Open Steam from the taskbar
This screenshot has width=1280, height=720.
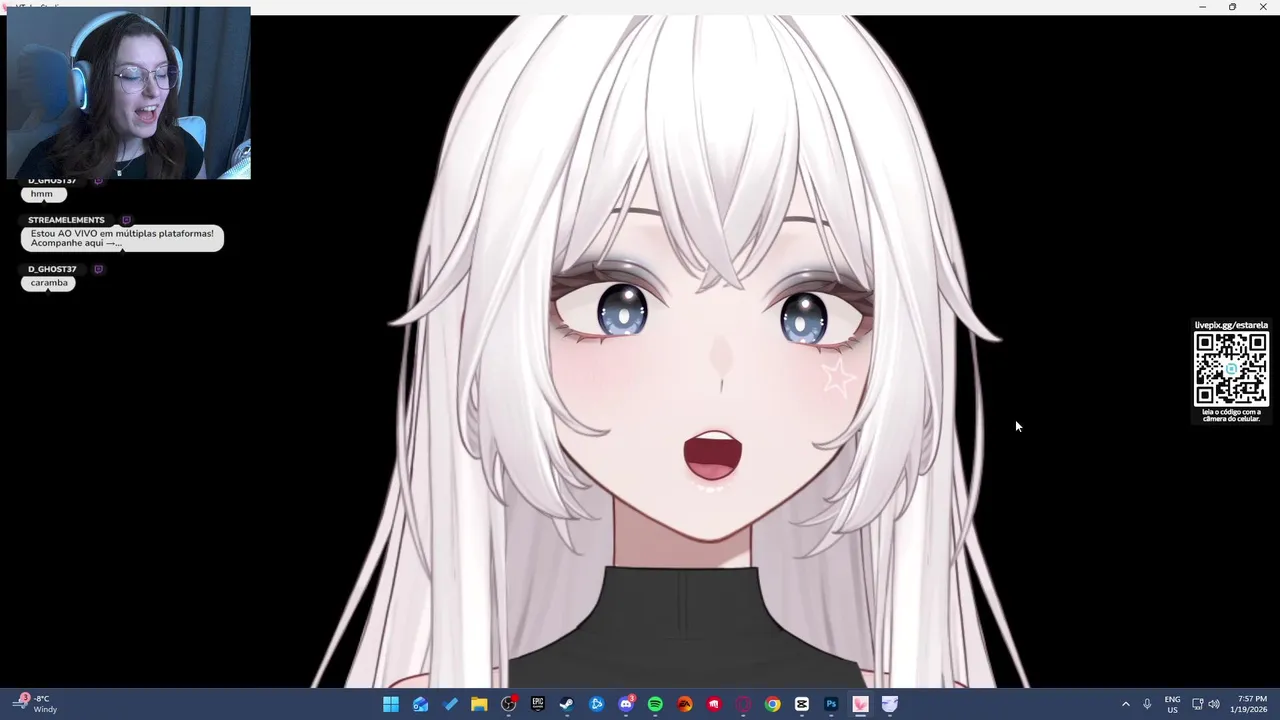click(x=567, y=704)
